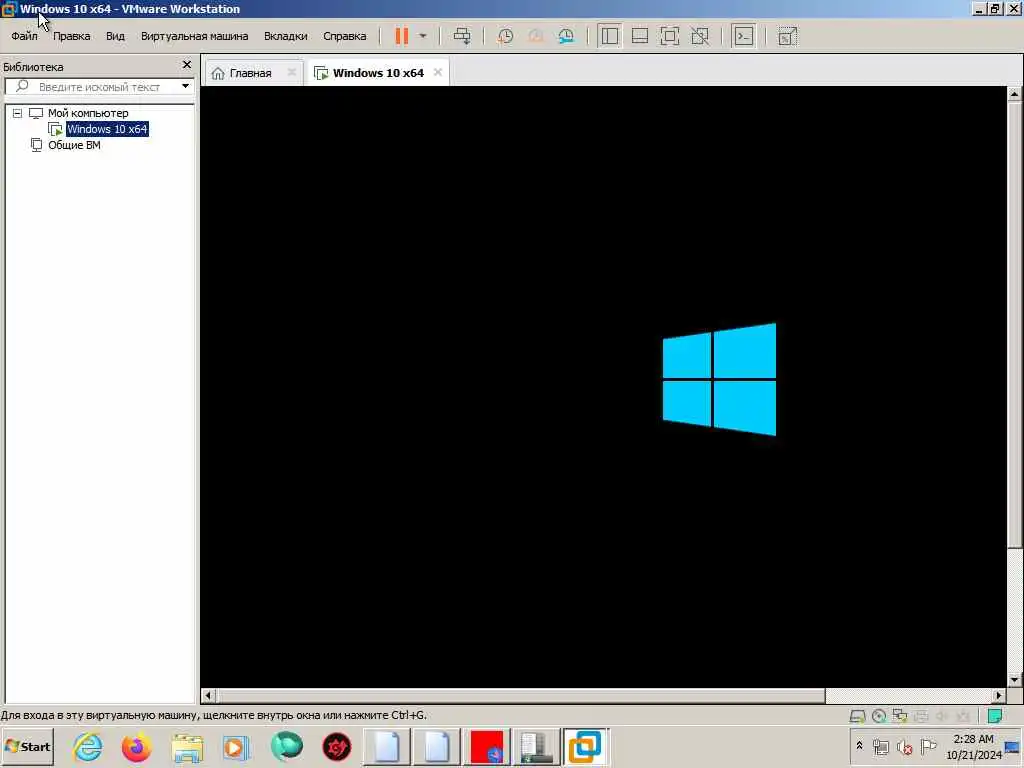Open the Вид menu
This screenshot has height=768, width=1024.
tap(115, 36)
